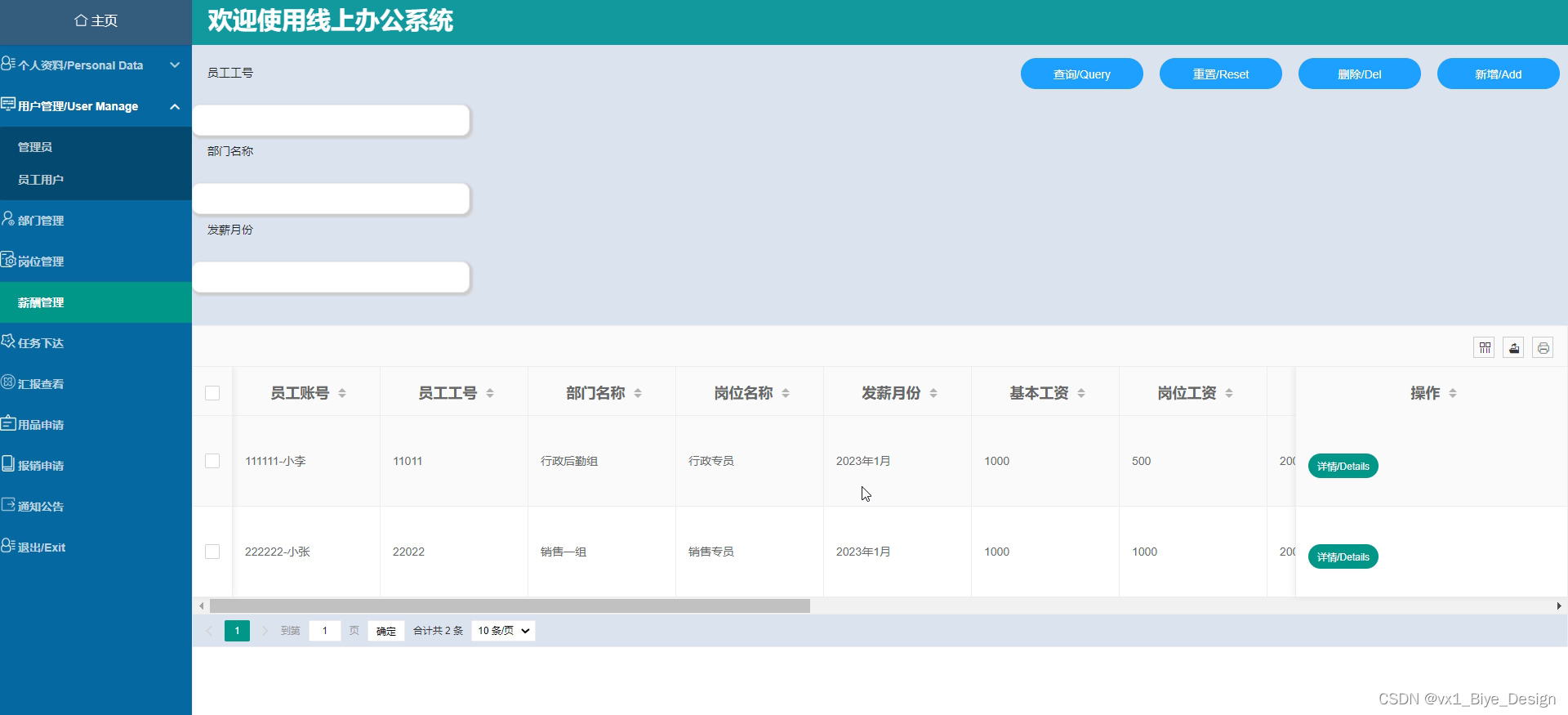
Task: Go to the 主页 home link
Action: [96, 20]
